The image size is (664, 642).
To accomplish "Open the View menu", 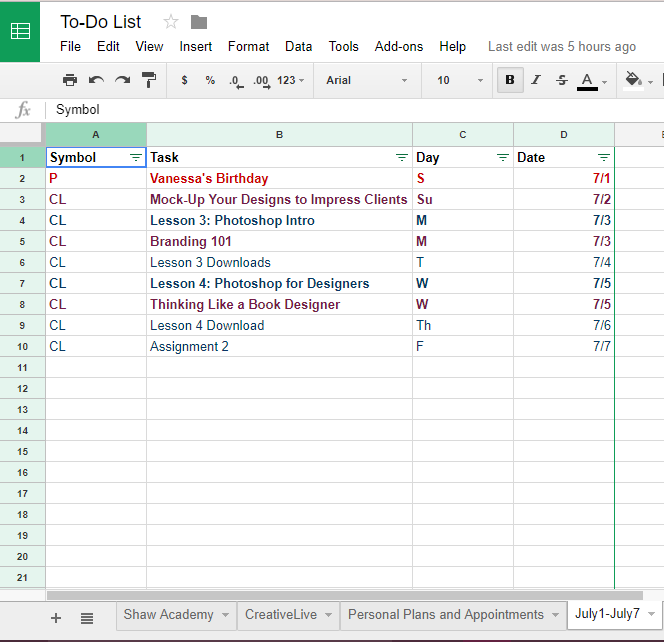I will (149, 46).
